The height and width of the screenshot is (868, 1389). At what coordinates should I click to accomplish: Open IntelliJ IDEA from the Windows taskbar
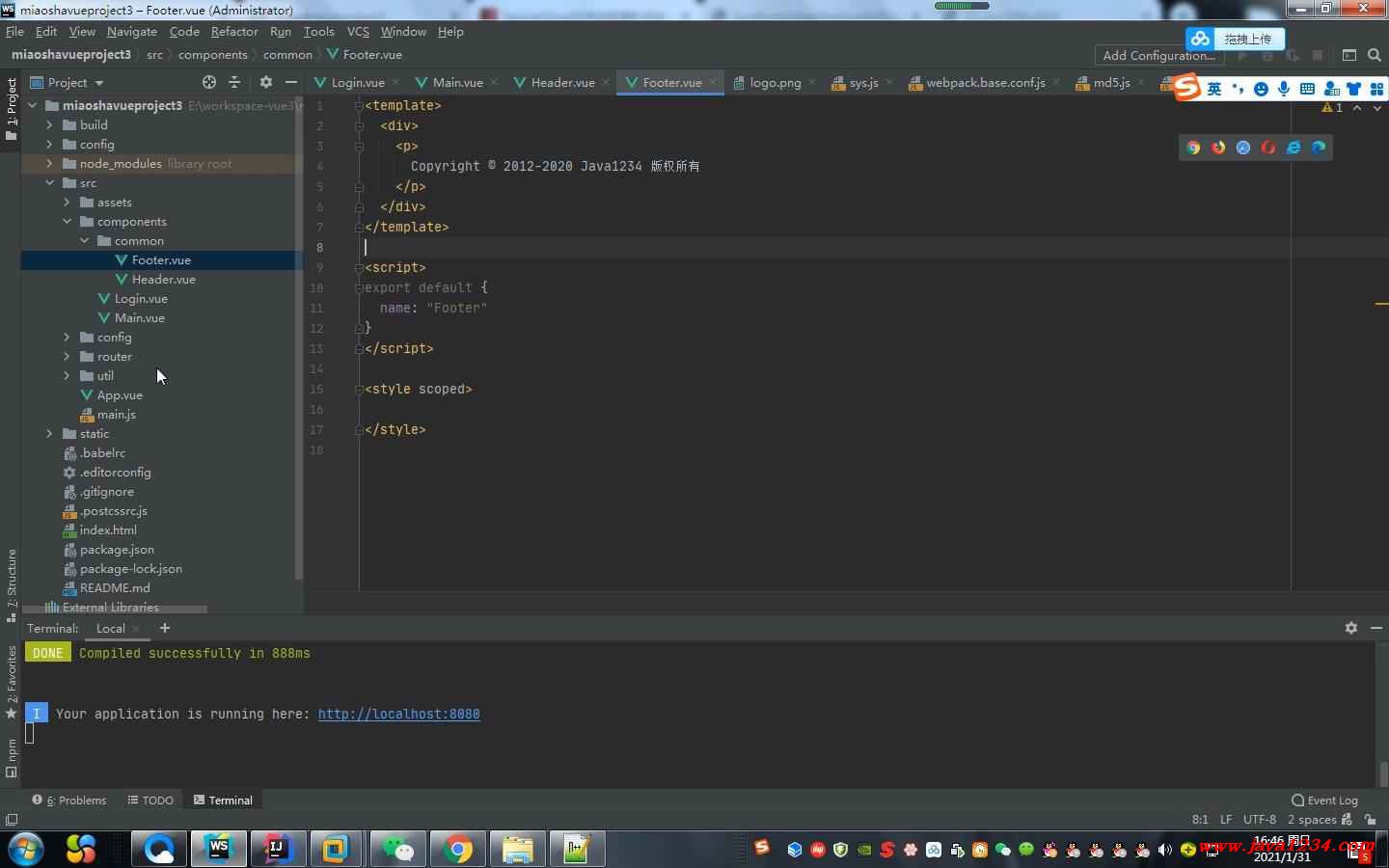click(x=278, y=849)
